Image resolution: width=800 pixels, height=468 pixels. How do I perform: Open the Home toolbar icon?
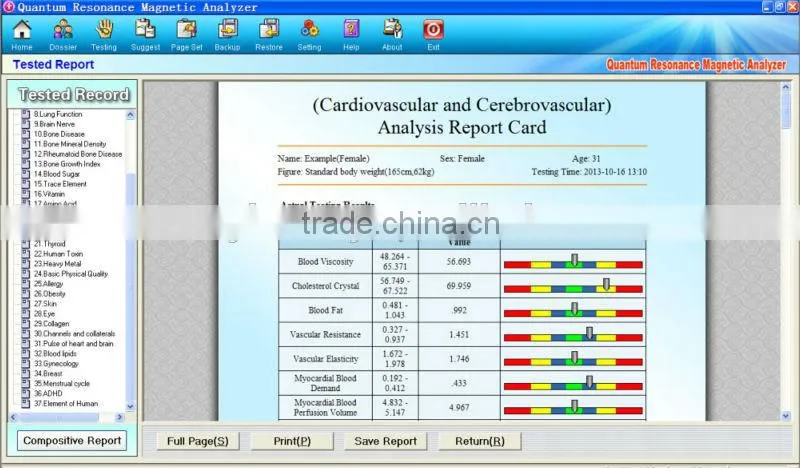(x=22, y=30)
